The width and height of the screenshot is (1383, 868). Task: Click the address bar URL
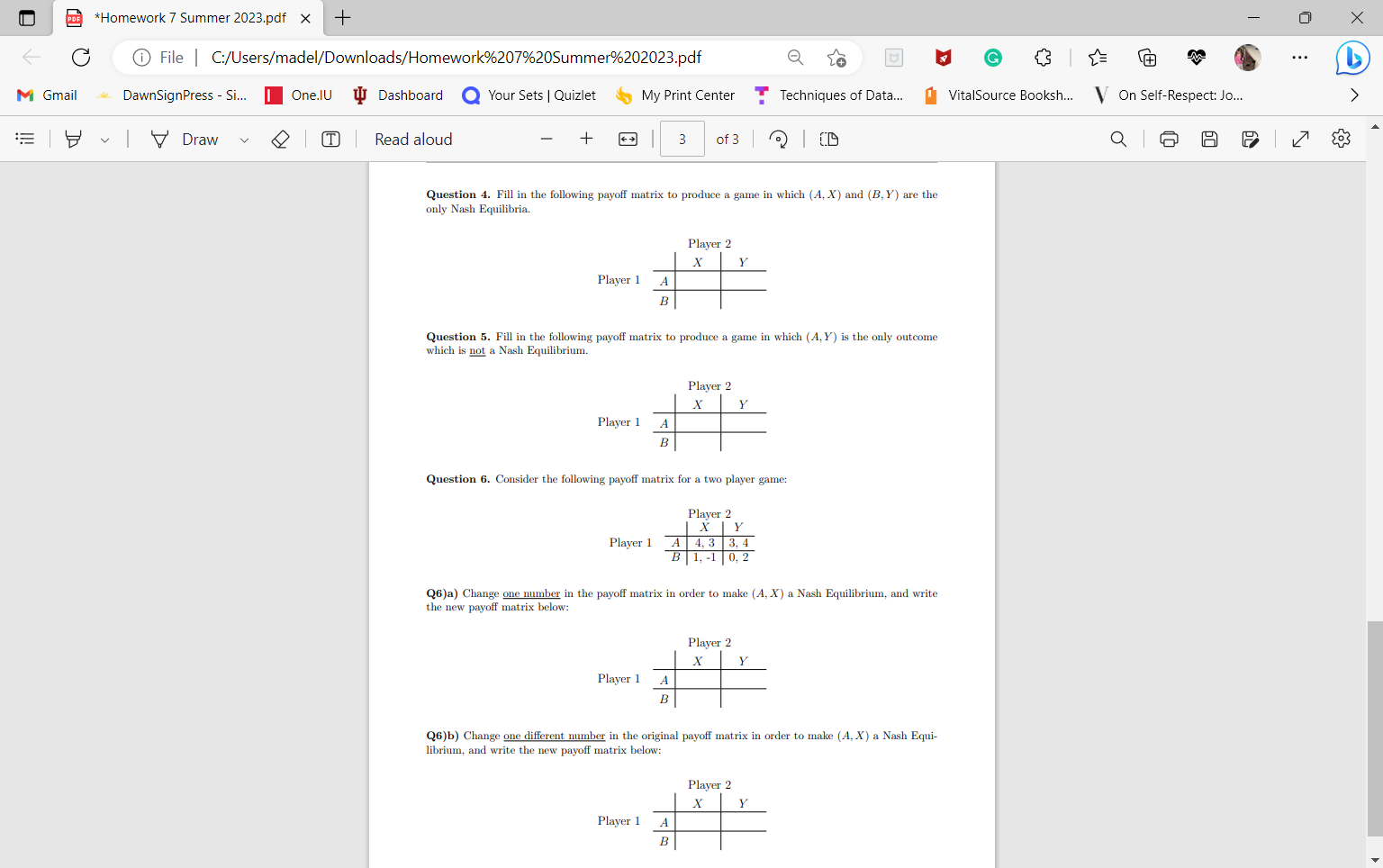456,58
